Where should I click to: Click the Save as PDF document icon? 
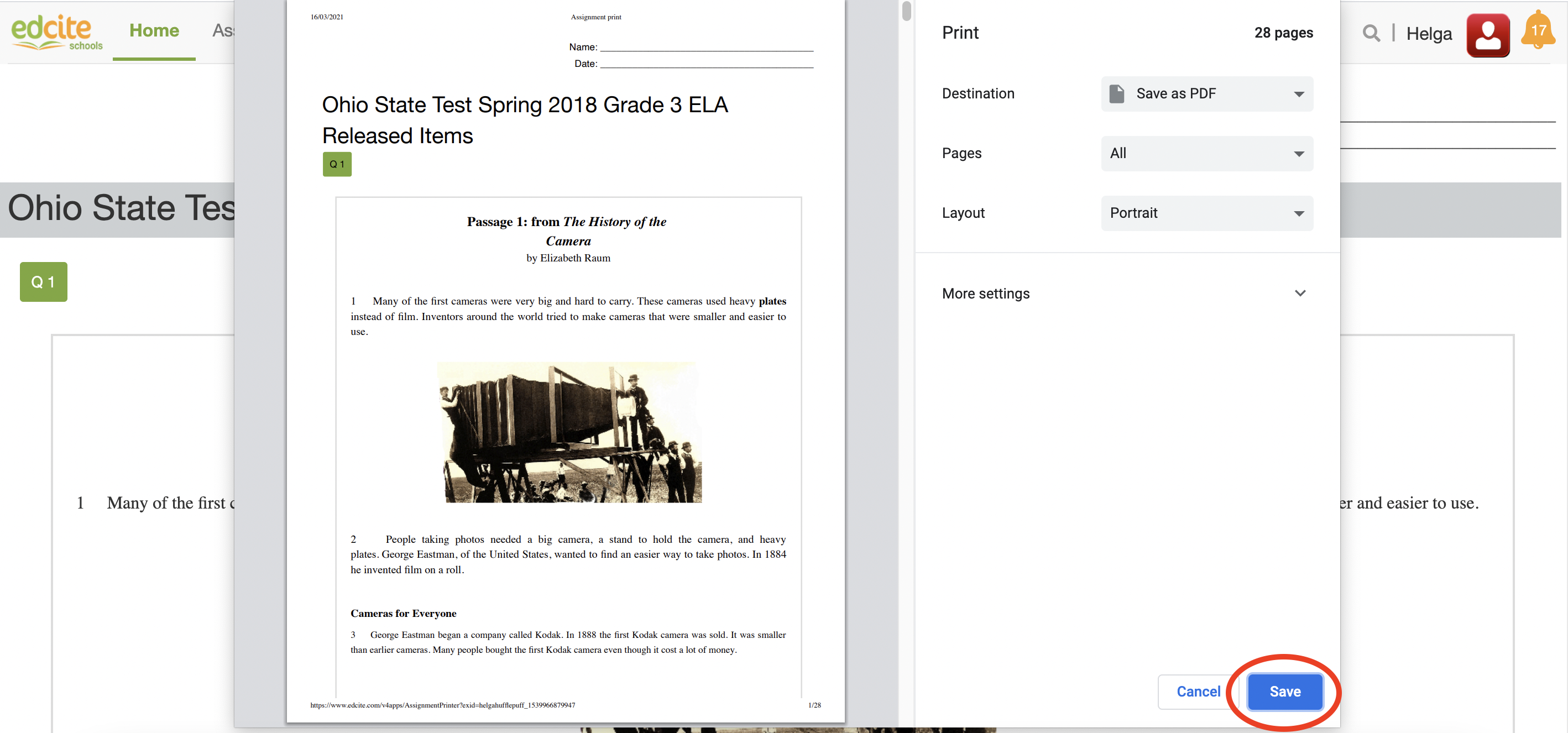pyautogui.click(x=1116, y=94)
